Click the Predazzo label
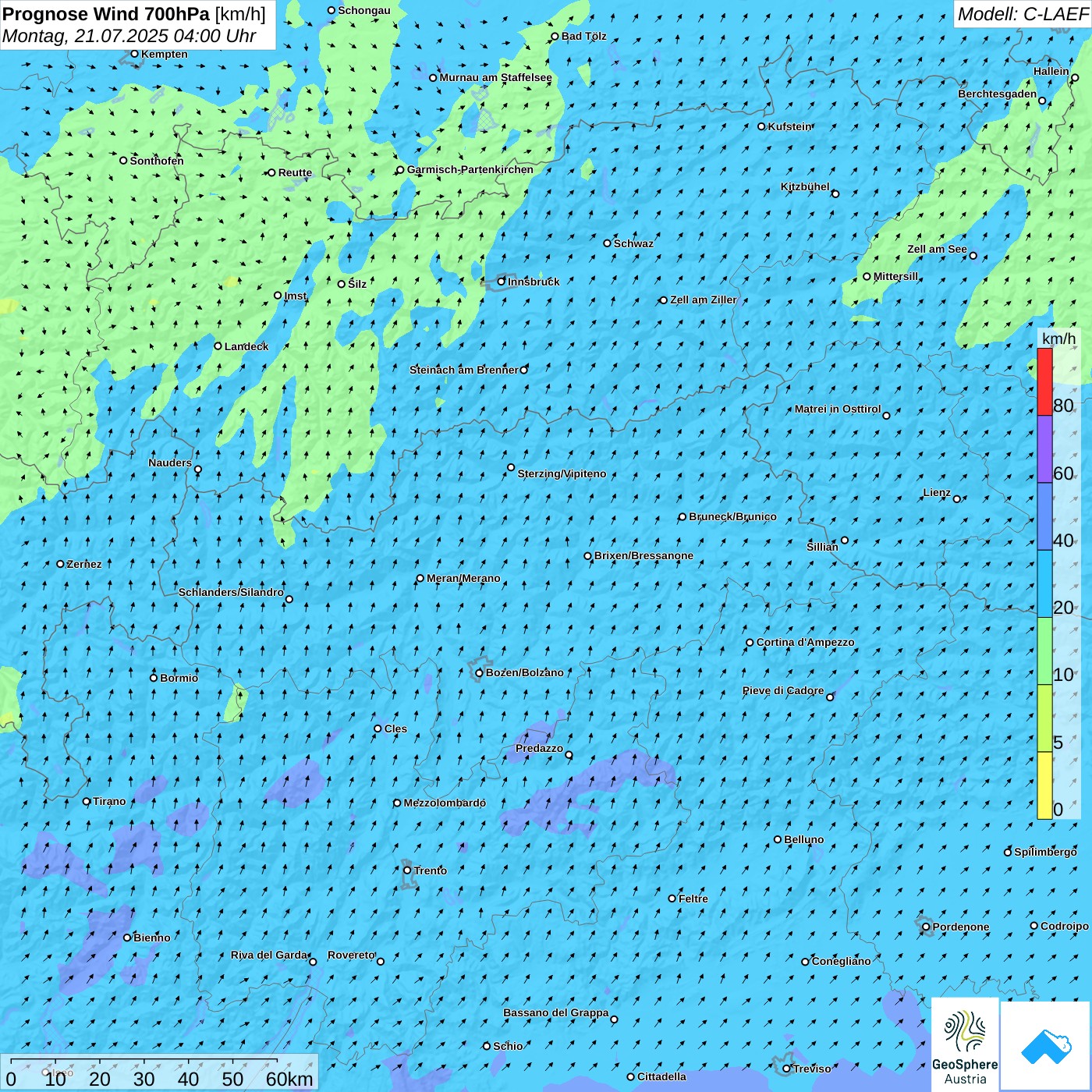This screenshot has width=1092, height=1092. point(539,748)
